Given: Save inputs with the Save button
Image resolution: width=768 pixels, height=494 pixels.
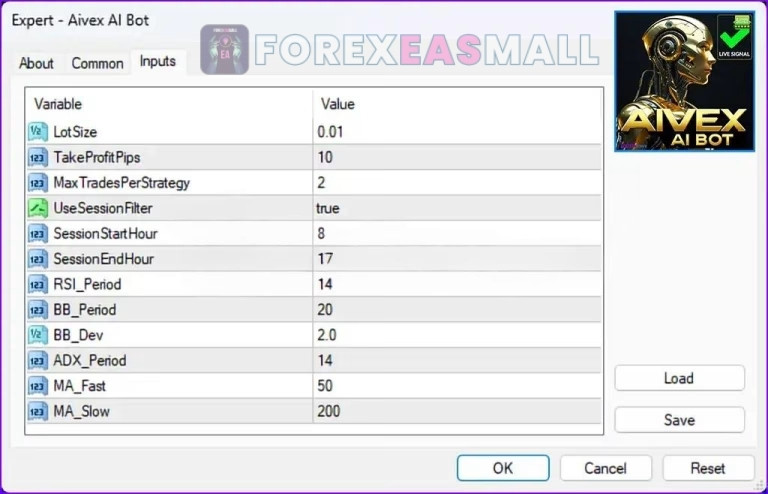Looking at the screenshot, I should (679, 420).
